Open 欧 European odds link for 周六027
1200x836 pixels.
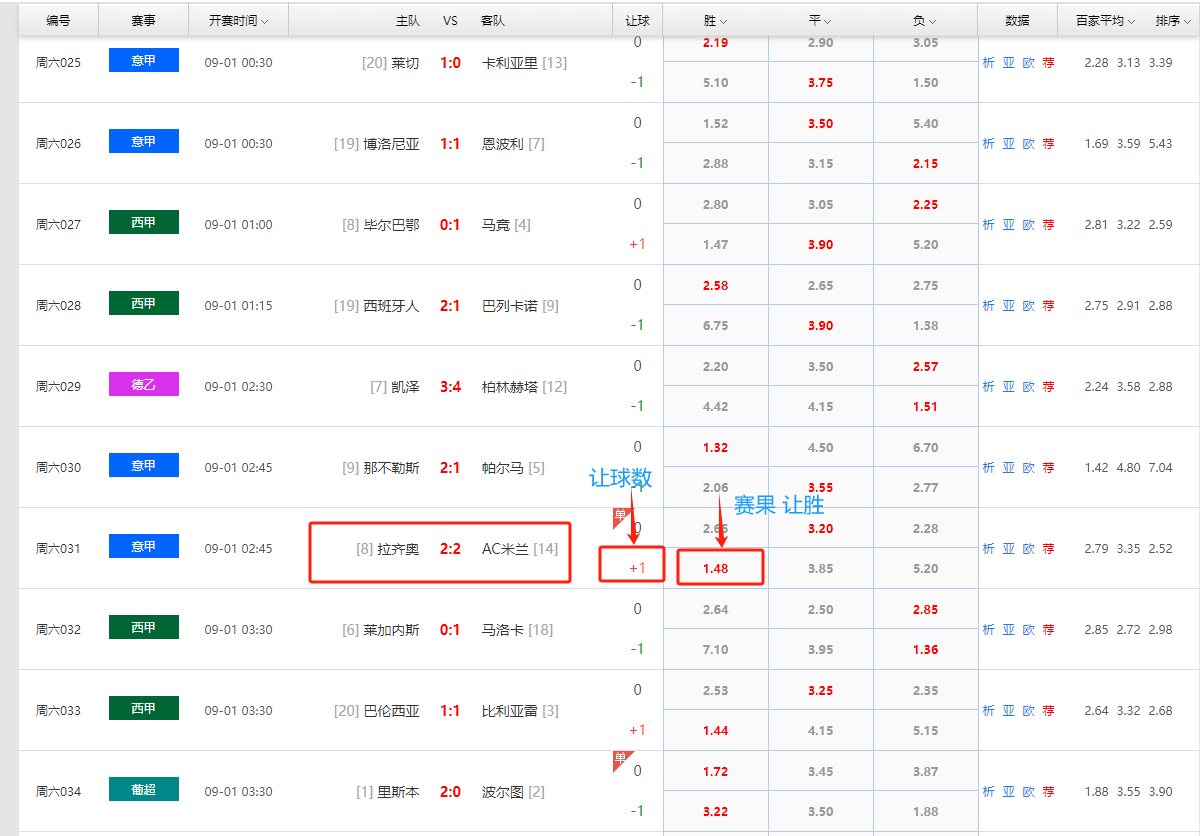point(1028,224)
